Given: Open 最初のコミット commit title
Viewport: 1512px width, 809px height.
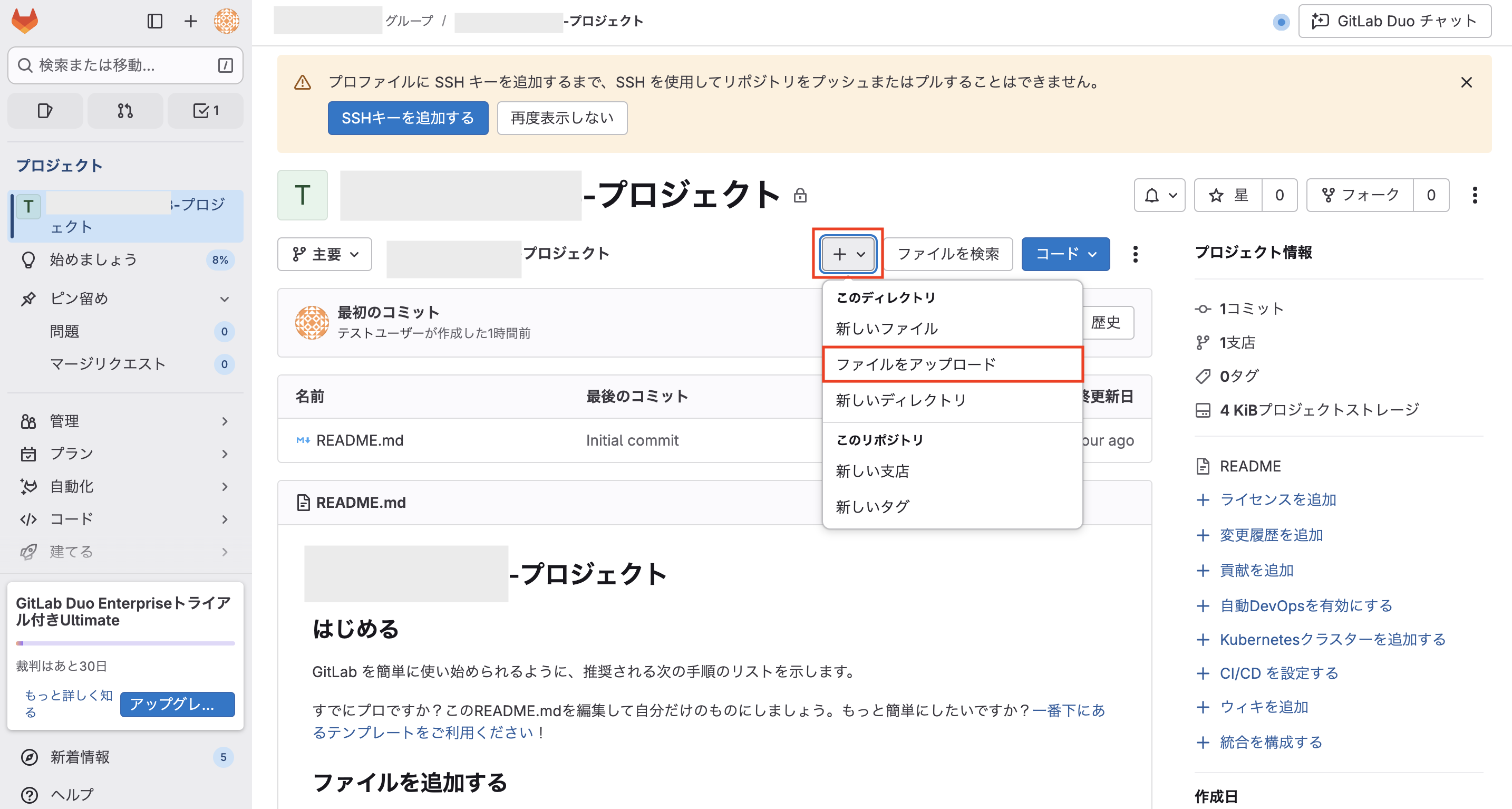Looking at the screenshot, I should pyautogui.click(x=388, y=312).
